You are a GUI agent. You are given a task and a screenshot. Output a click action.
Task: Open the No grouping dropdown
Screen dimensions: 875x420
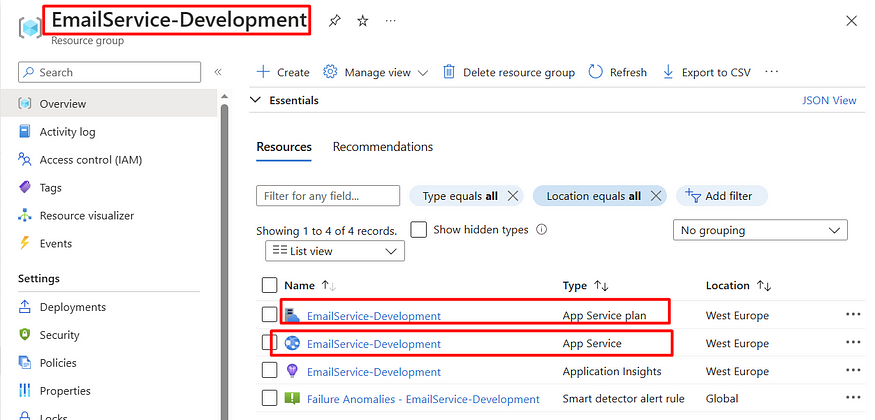pyautogui.click(x=760, y=230)
